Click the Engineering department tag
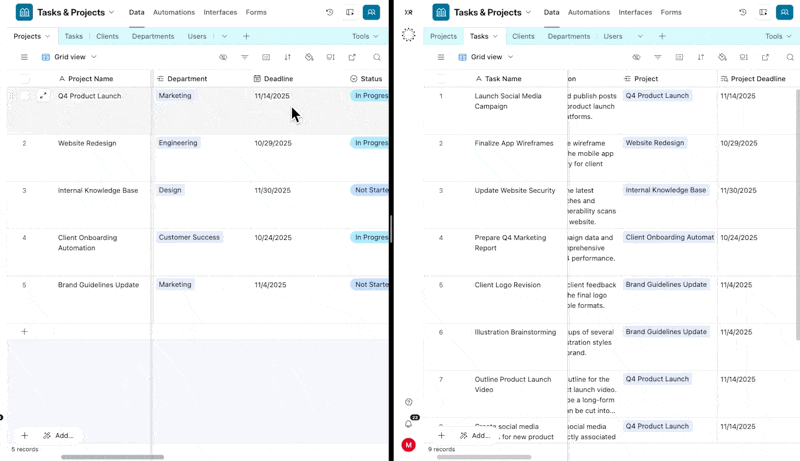The height and width of the screenshot is (461, 800). point(178,143)
